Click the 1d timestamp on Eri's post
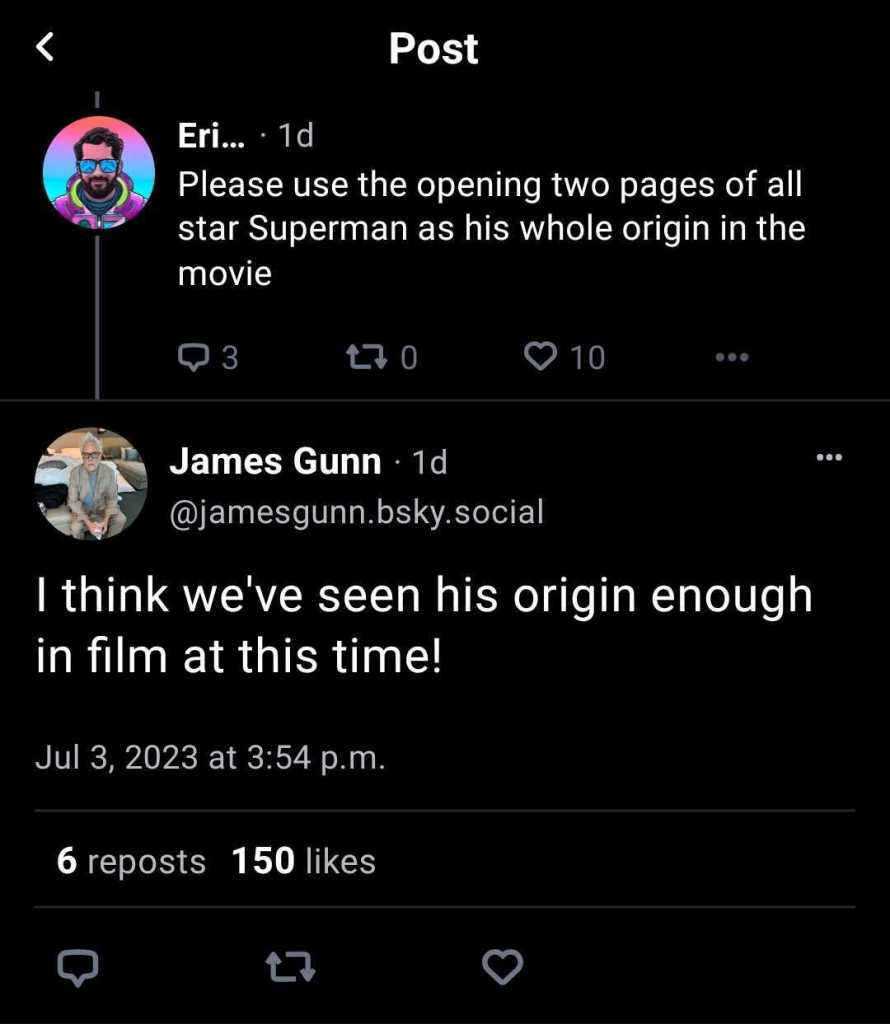The height and width of the screenshot is (1024, 890). [296, 135]
